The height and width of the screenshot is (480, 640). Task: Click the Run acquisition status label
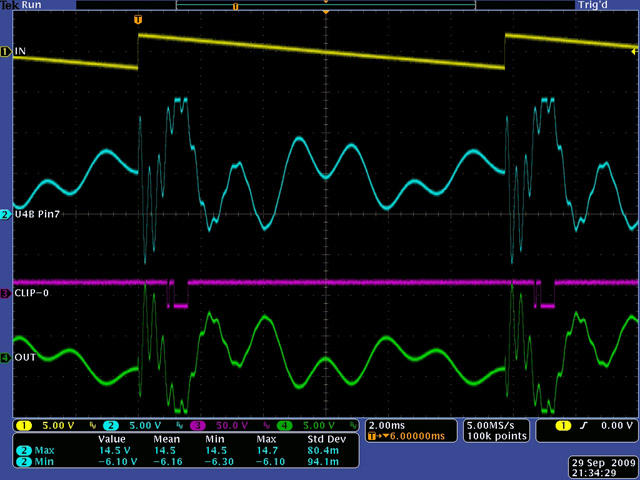click(34, 5)
